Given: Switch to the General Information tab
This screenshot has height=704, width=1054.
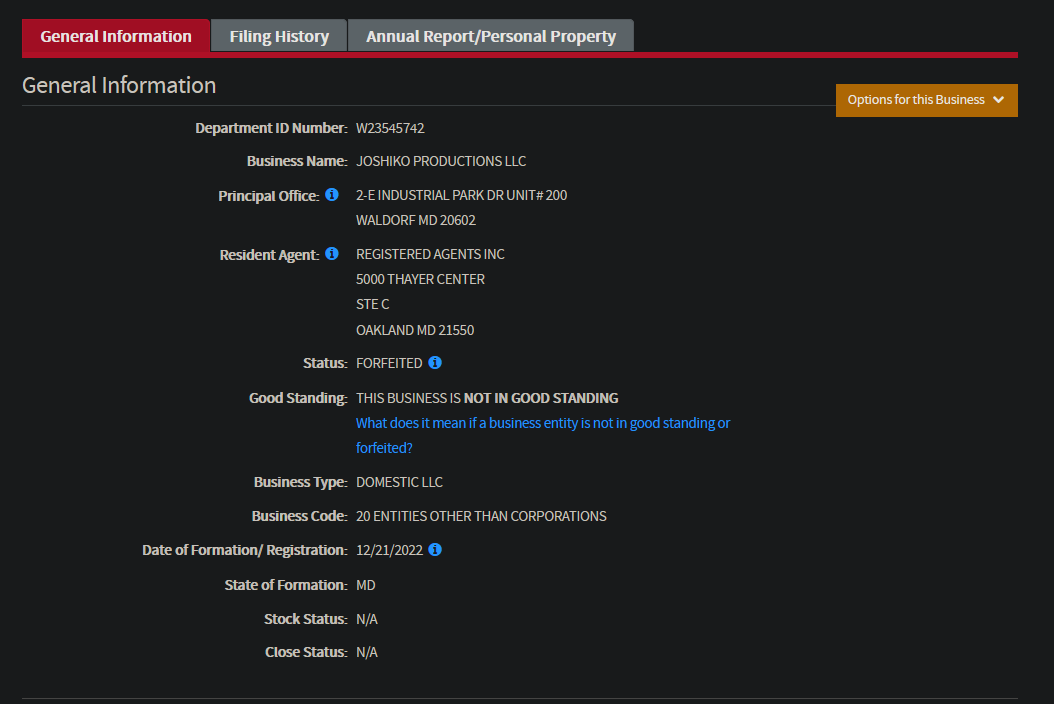Looking at the screenshot, I should [116, 36].
